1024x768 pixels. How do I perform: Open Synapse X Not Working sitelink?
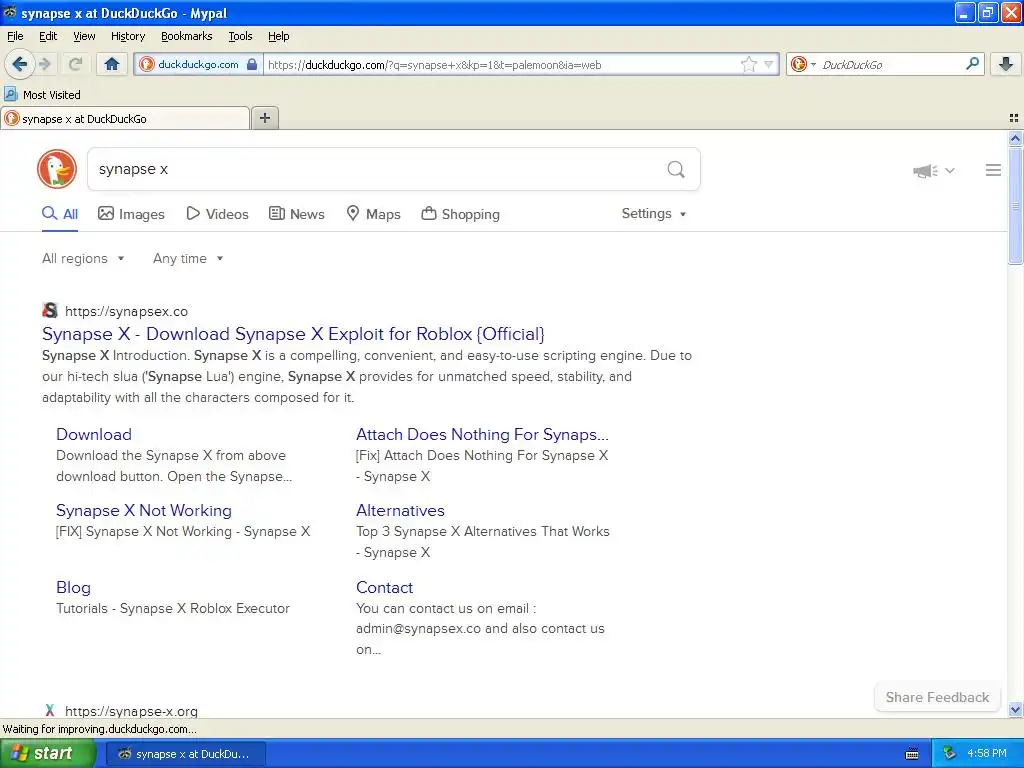click(144, 510)
